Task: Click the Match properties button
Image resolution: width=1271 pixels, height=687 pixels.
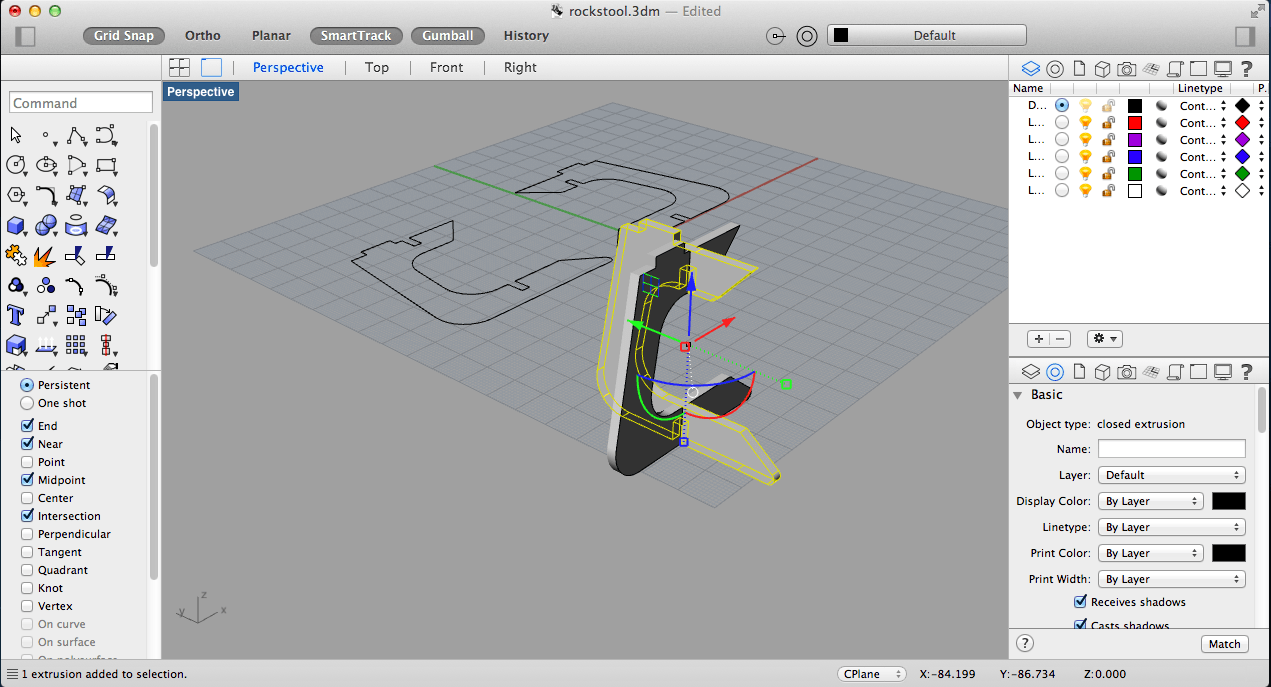Action: (x=1224, y=644)
